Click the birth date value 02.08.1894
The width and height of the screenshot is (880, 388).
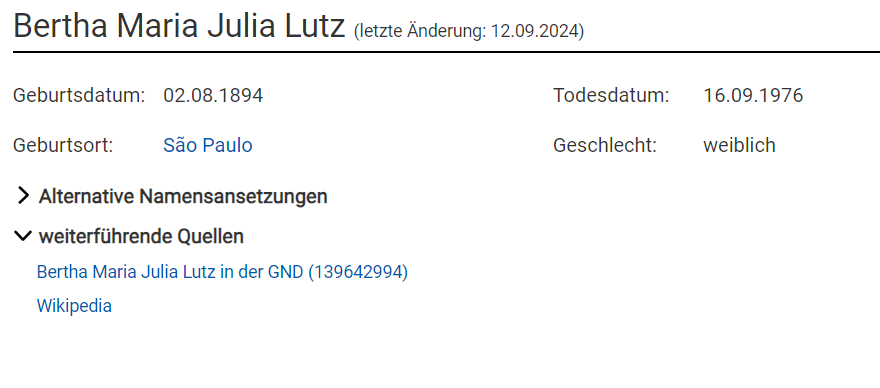pyautogui.click(x=213, y=95)
